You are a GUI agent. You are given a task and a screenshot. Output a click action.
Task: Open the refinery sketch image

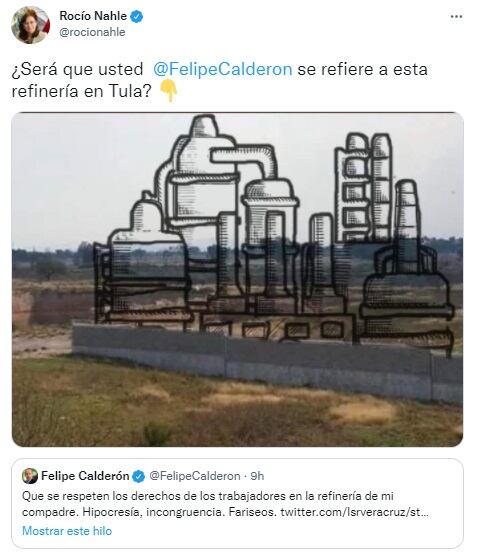(x=237, y=280)
